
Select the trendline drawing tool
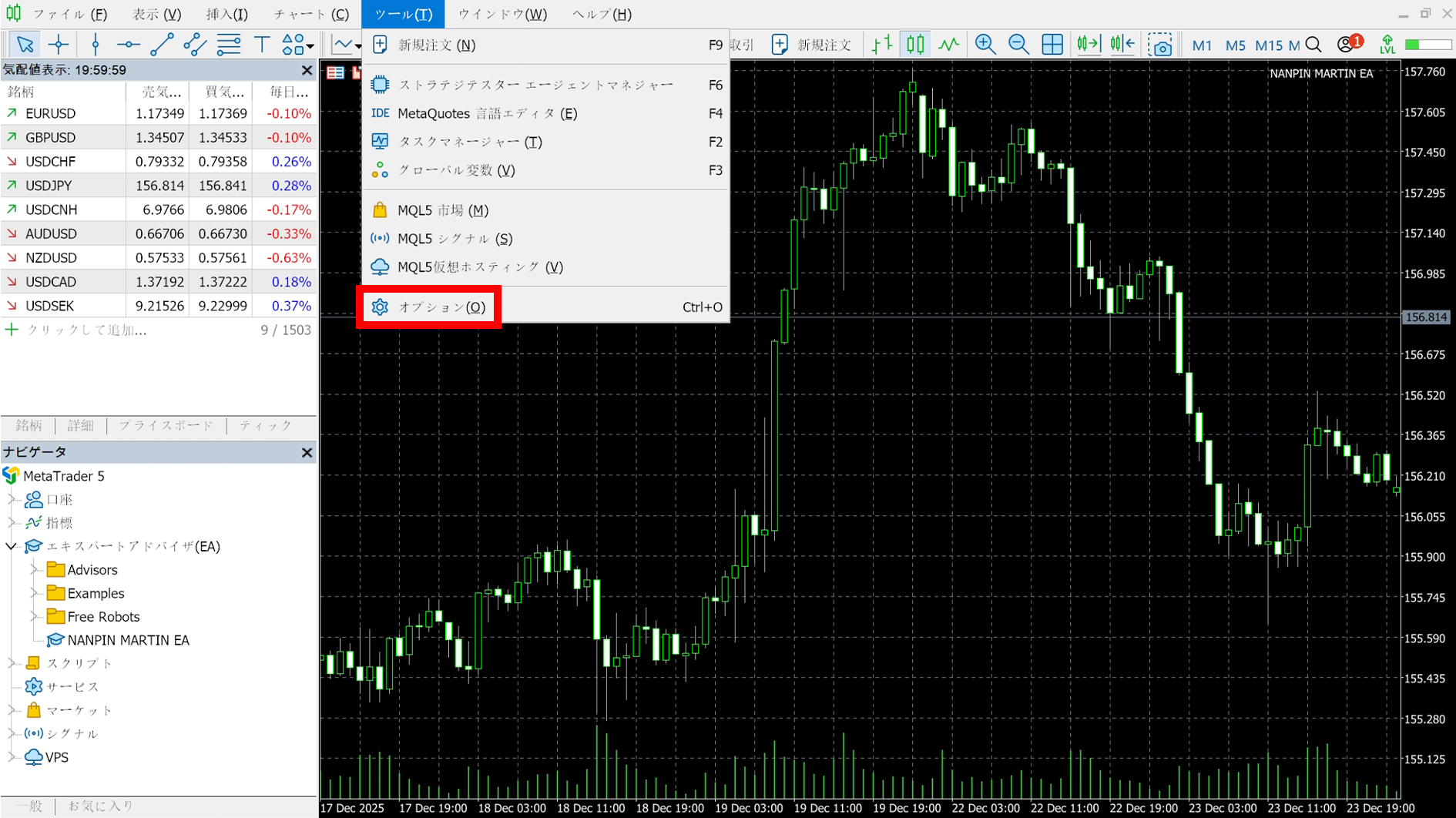pyautogui.click(x=161, y=45)
